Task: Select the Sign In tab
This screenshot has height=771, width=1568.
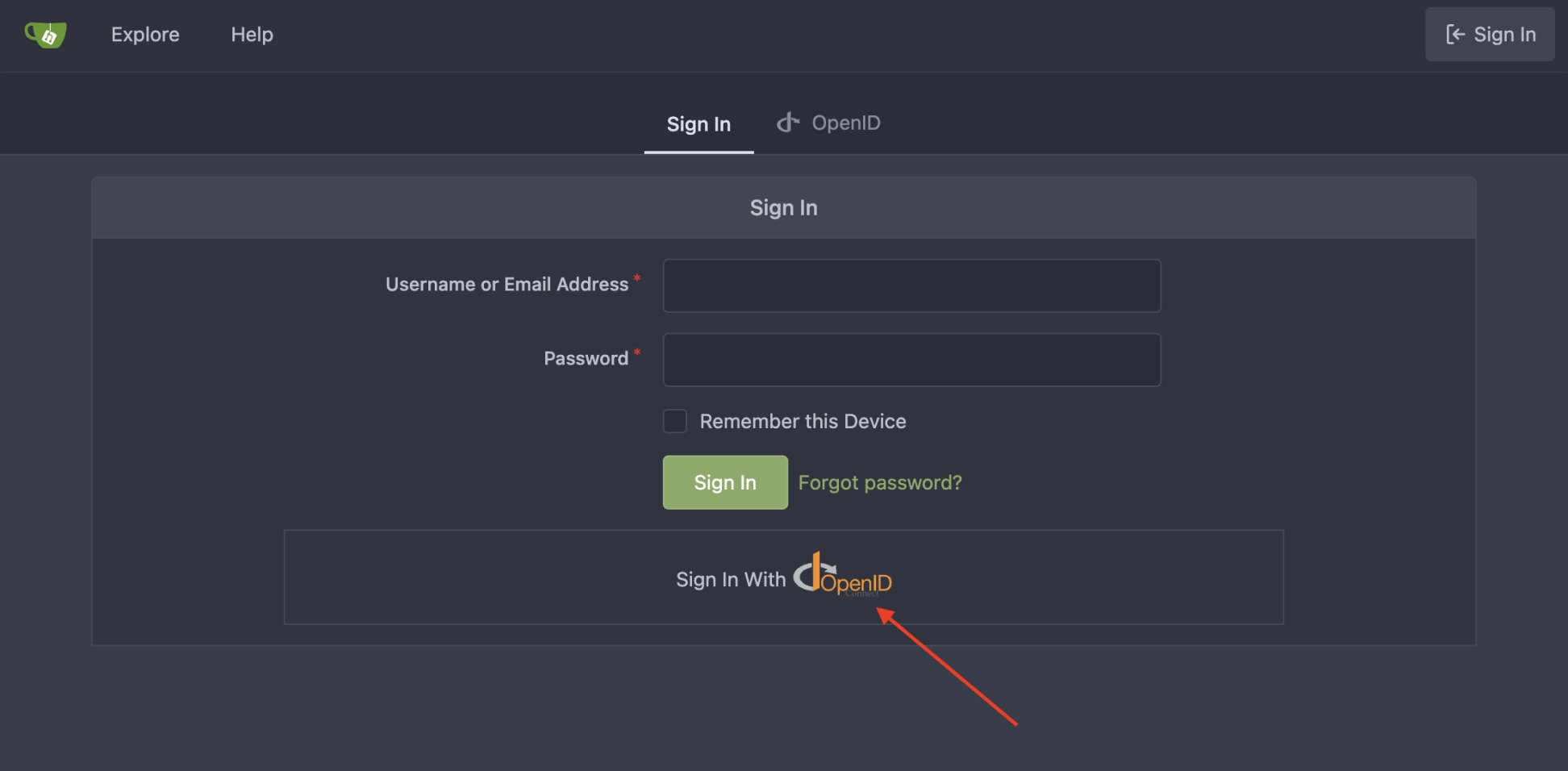Action: [x=699, y=123]
